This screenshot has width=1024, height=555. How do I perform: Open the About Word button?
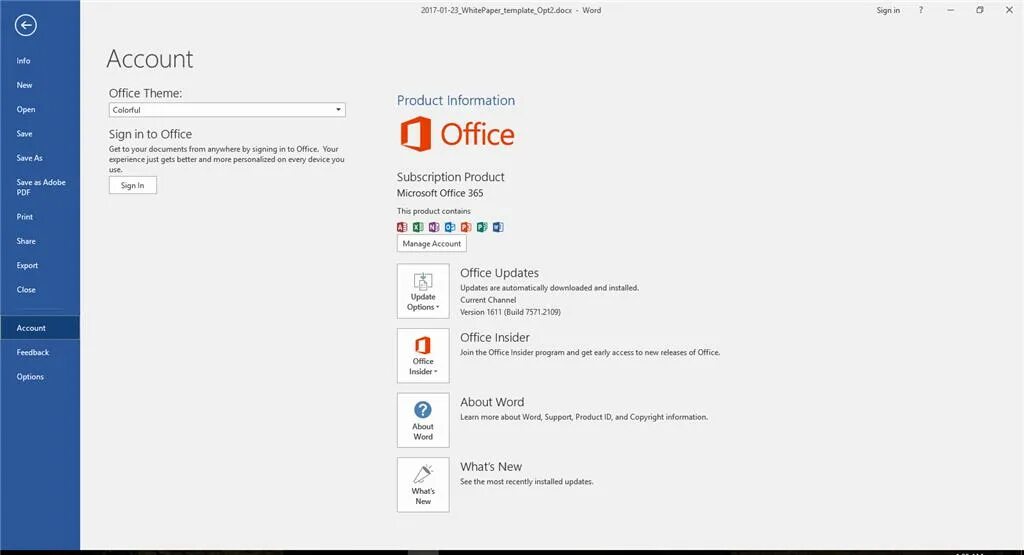point(423,420)
